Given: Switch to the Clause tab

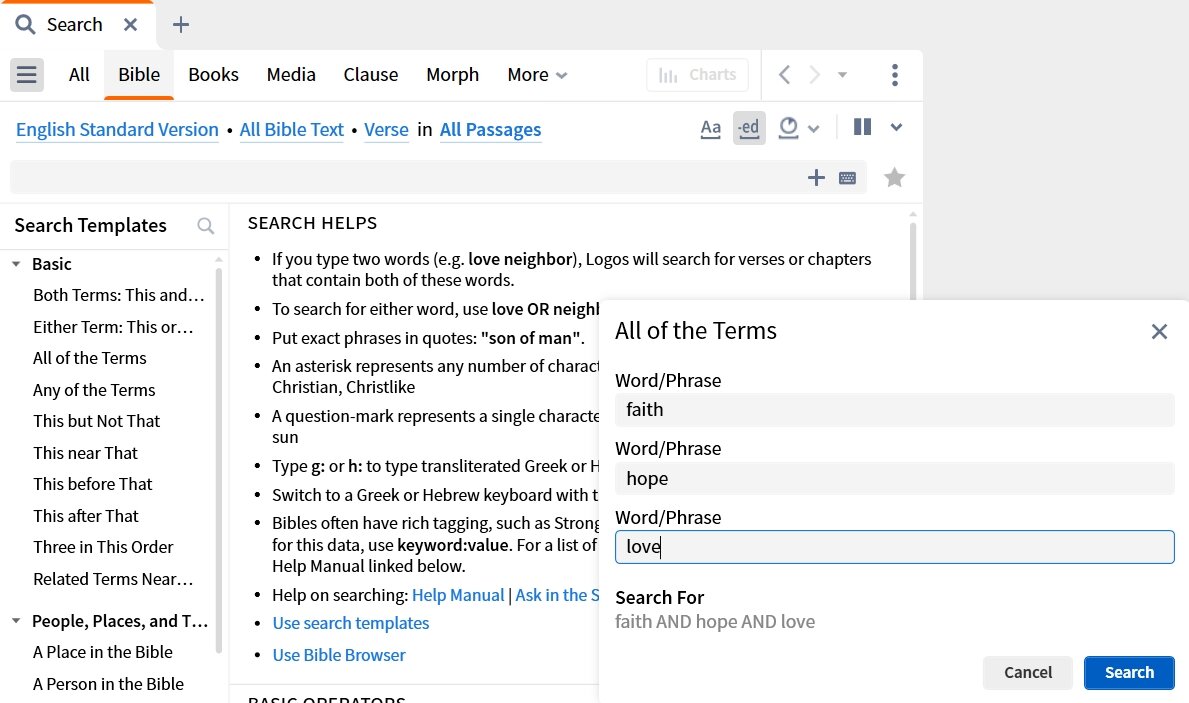Looking at the screenshot, I should (x=371, y=74).
